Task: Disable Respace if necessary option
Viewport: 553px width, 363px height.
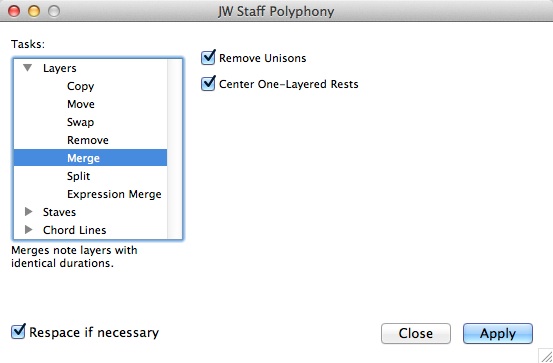Action: tap(18, 332)
